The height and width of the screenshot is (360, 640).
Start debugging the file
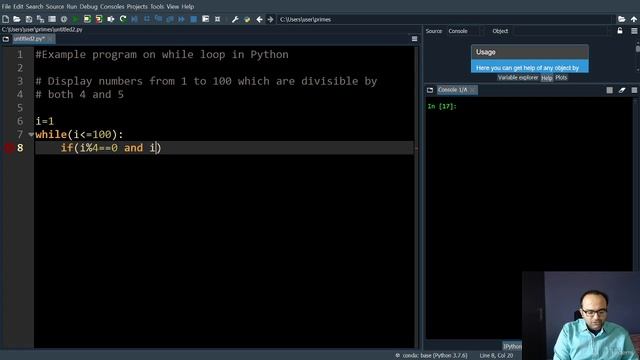coord(134,19)
